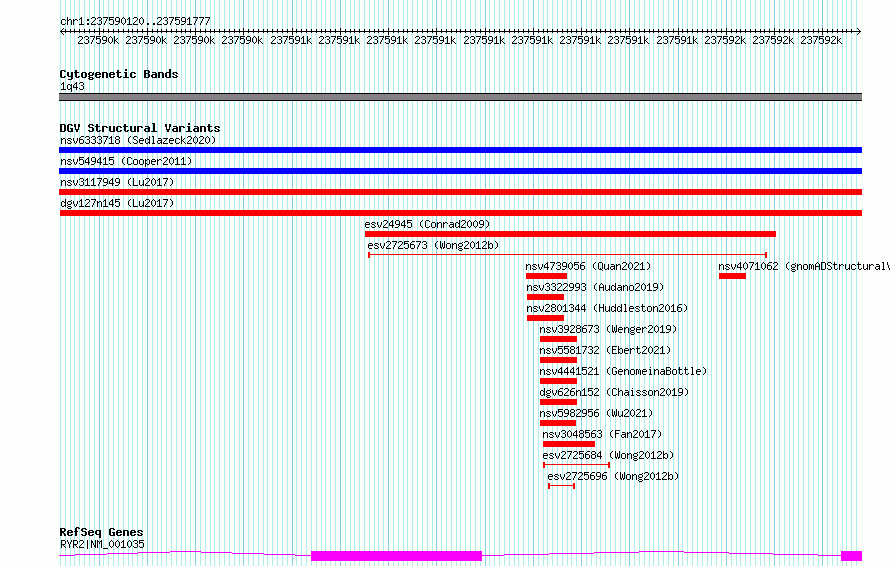Click the red bar under nsv4071062

pos(732,276)
